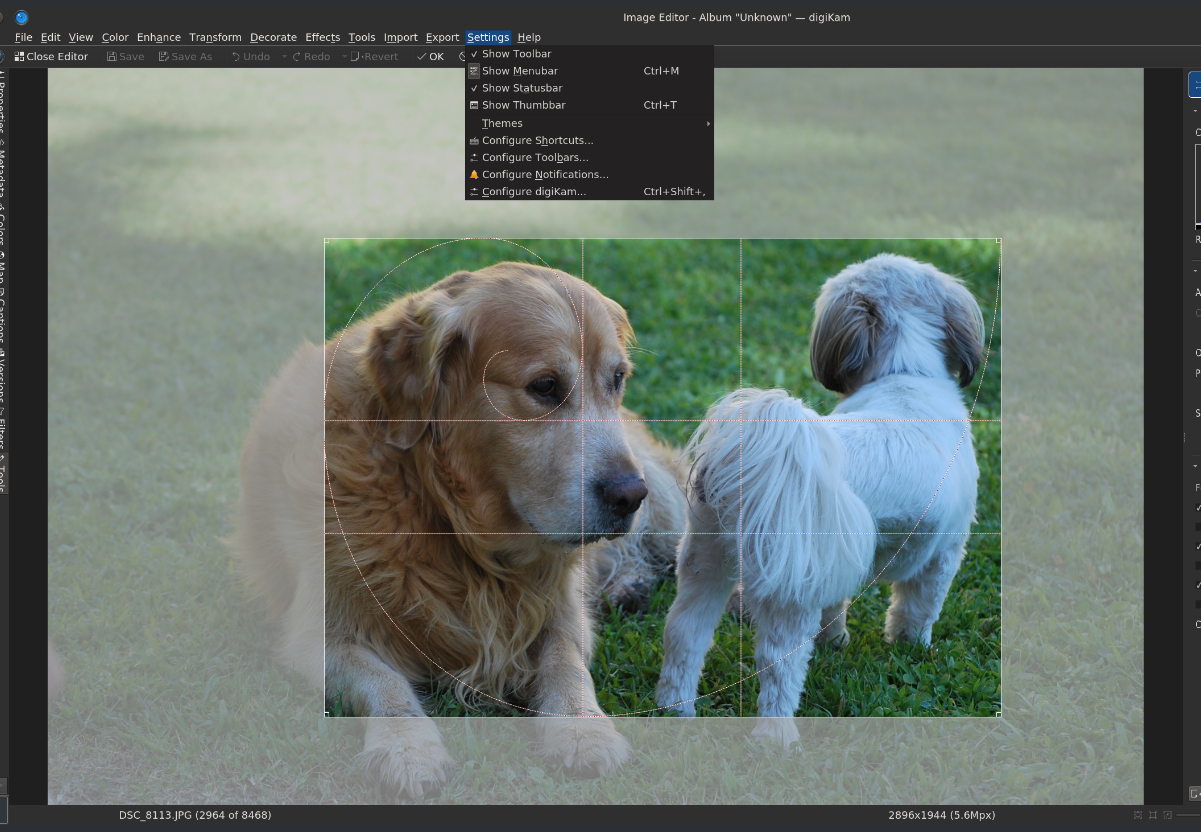Viewport: 1201px width, 832px height.
Task: Open the Configure digiKam settings entry
Action: (531, 191)
